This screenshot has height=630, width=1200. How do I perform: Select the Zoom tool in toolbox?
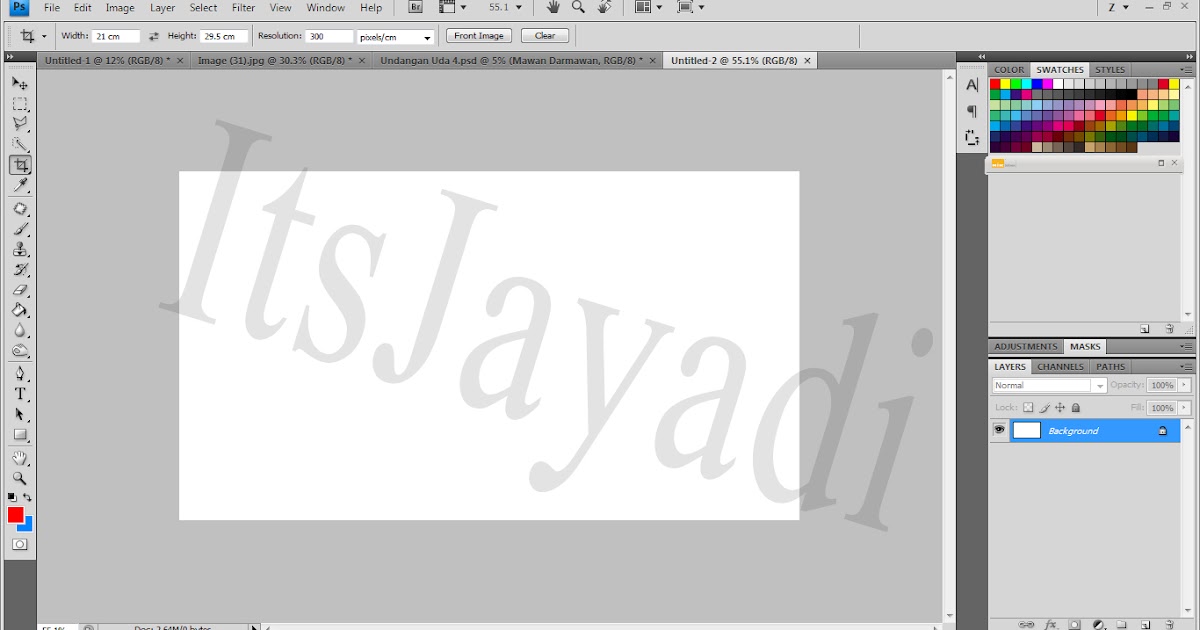tap(20, 478)
